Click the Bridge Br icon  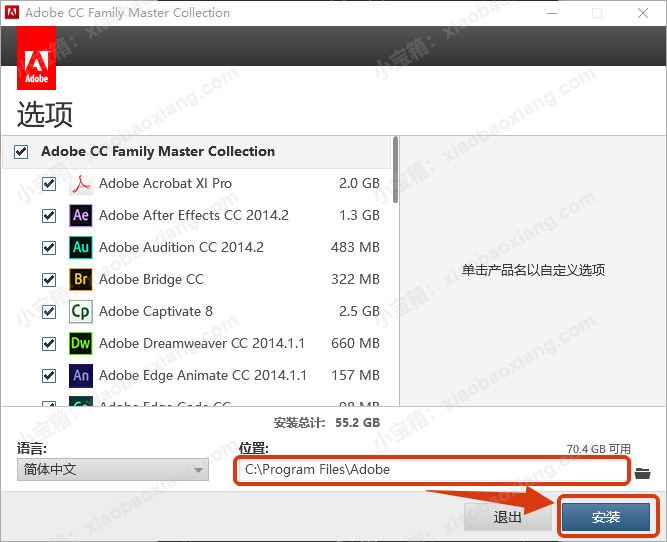81,280
